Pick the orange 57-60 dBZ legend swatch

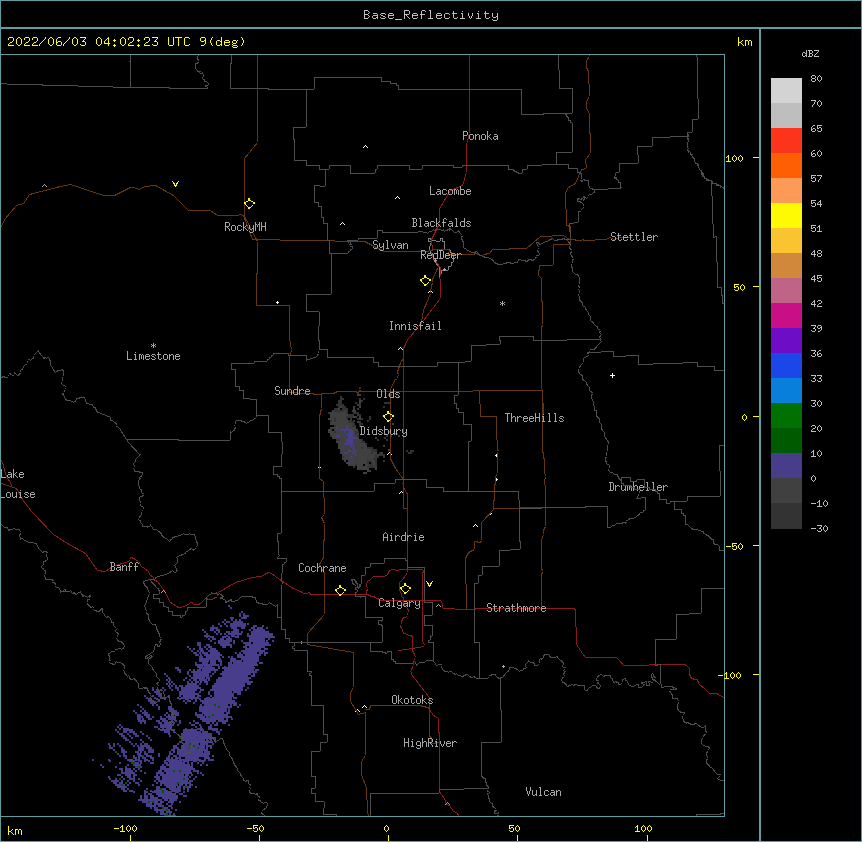point(786,165)
